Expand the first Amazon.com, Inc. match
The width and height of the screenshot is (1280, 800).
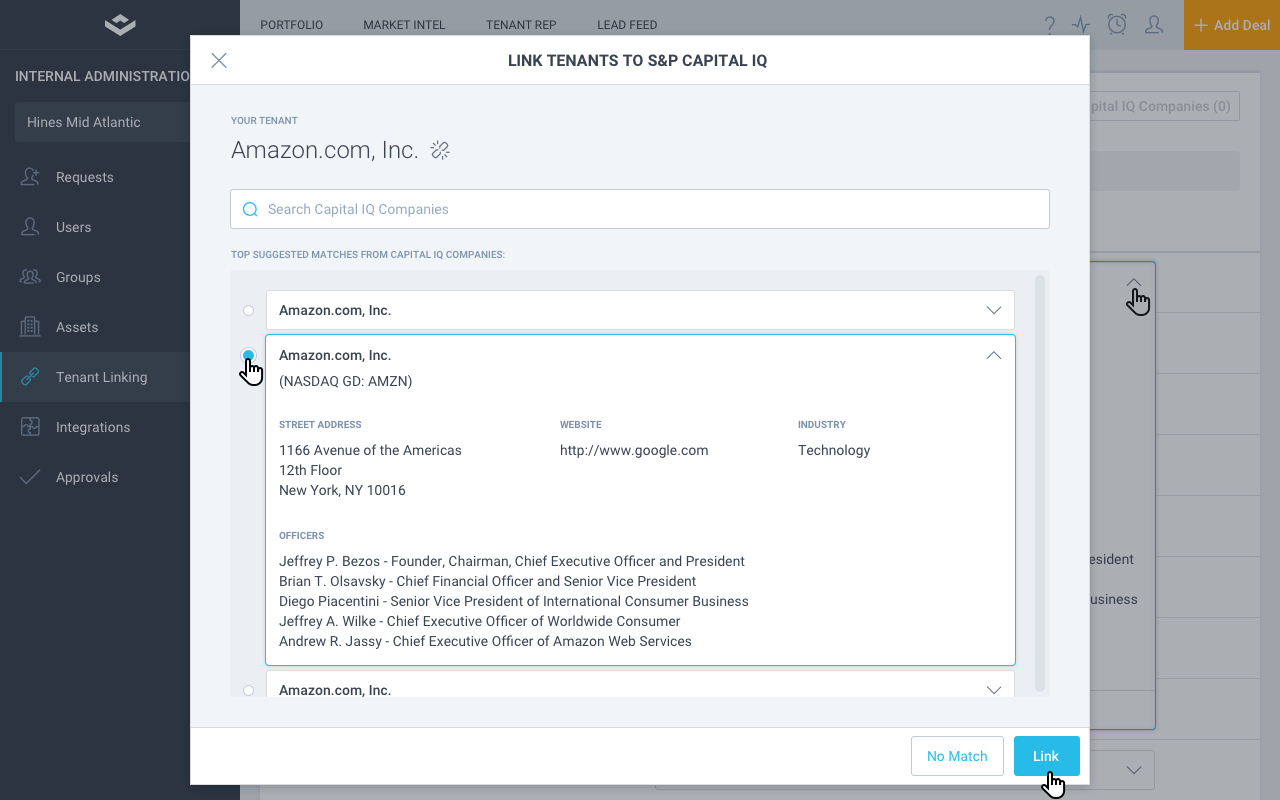[993, 310]
